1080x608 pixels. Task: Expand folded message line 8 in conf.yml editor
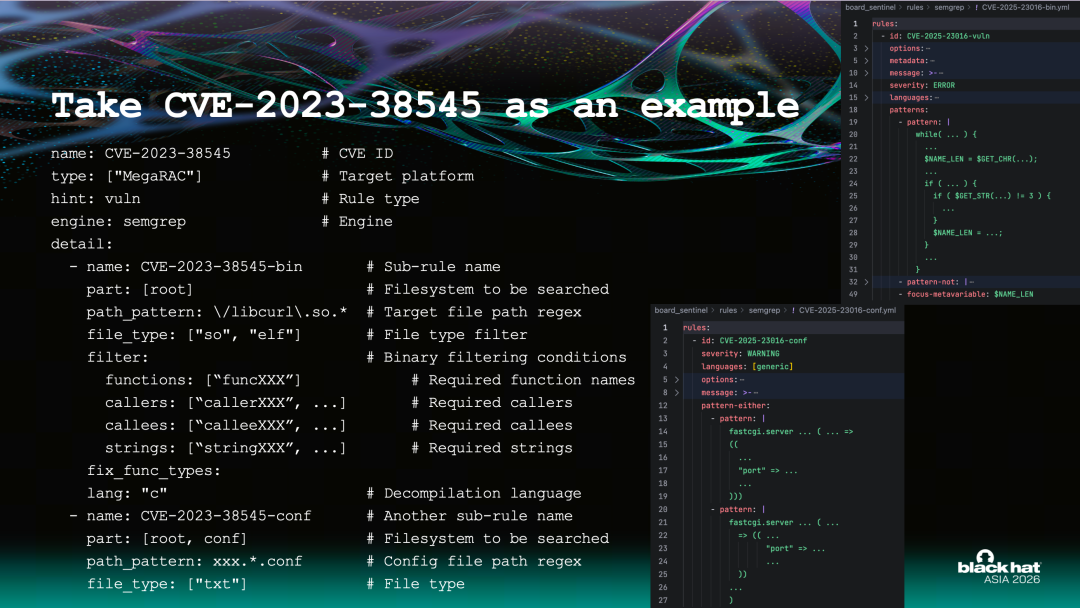(x=677, y=392)
